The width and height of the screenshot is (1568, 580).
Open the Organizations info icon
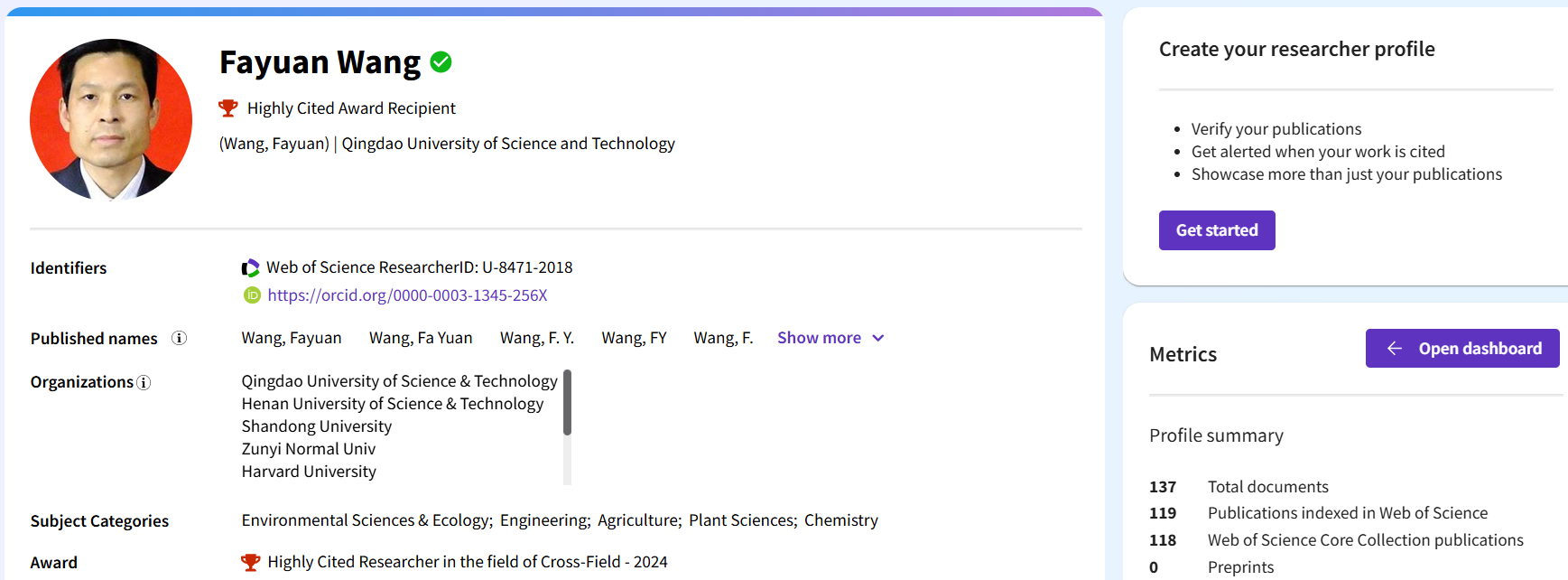144,383
